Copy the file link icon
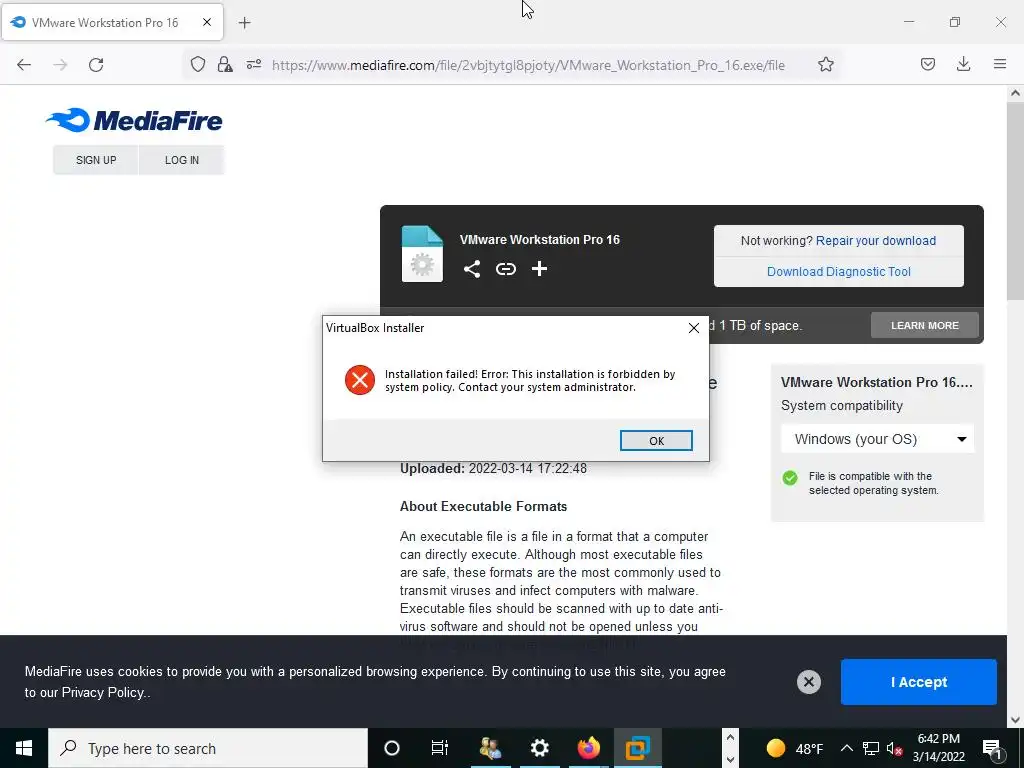 pos(505,269)
